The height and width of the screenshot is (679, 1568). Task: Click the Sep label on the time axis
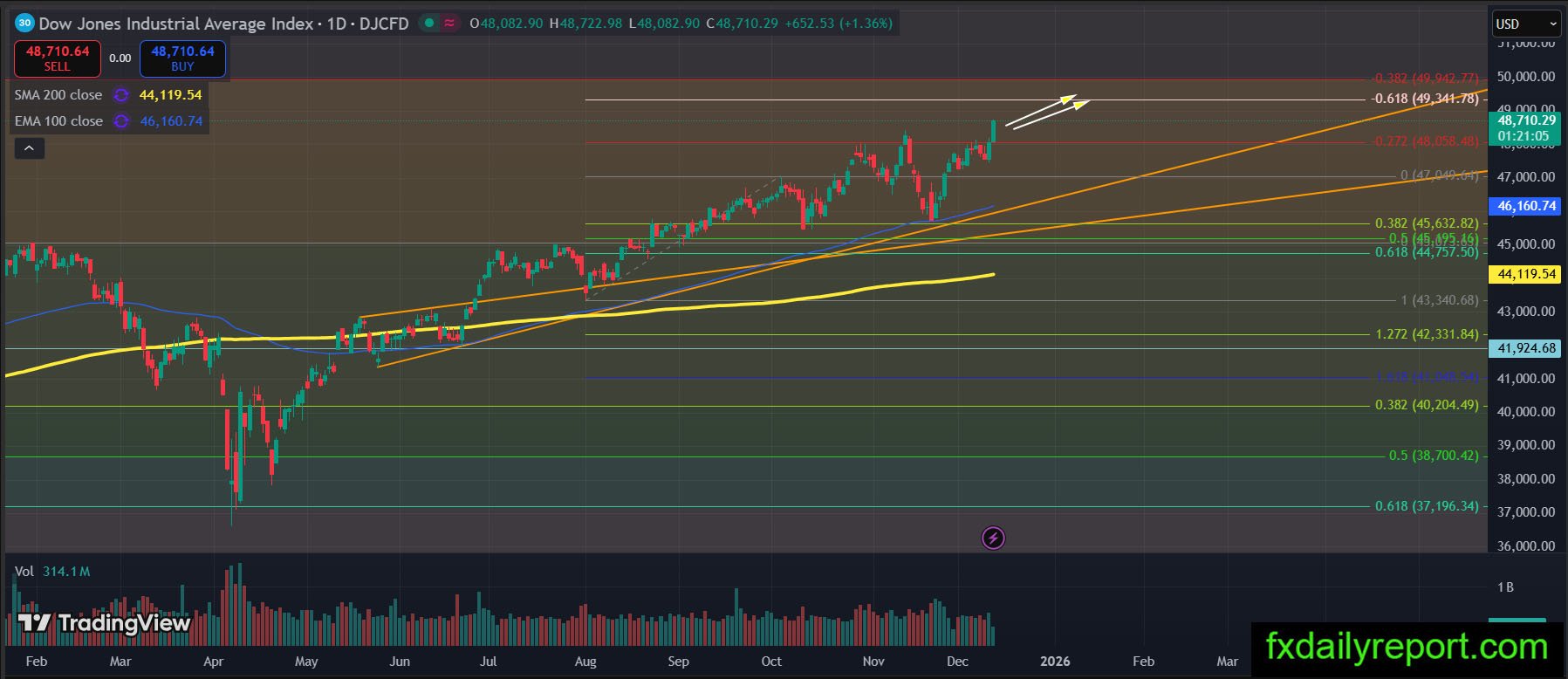pyautogui.click(x=678, y=662)
